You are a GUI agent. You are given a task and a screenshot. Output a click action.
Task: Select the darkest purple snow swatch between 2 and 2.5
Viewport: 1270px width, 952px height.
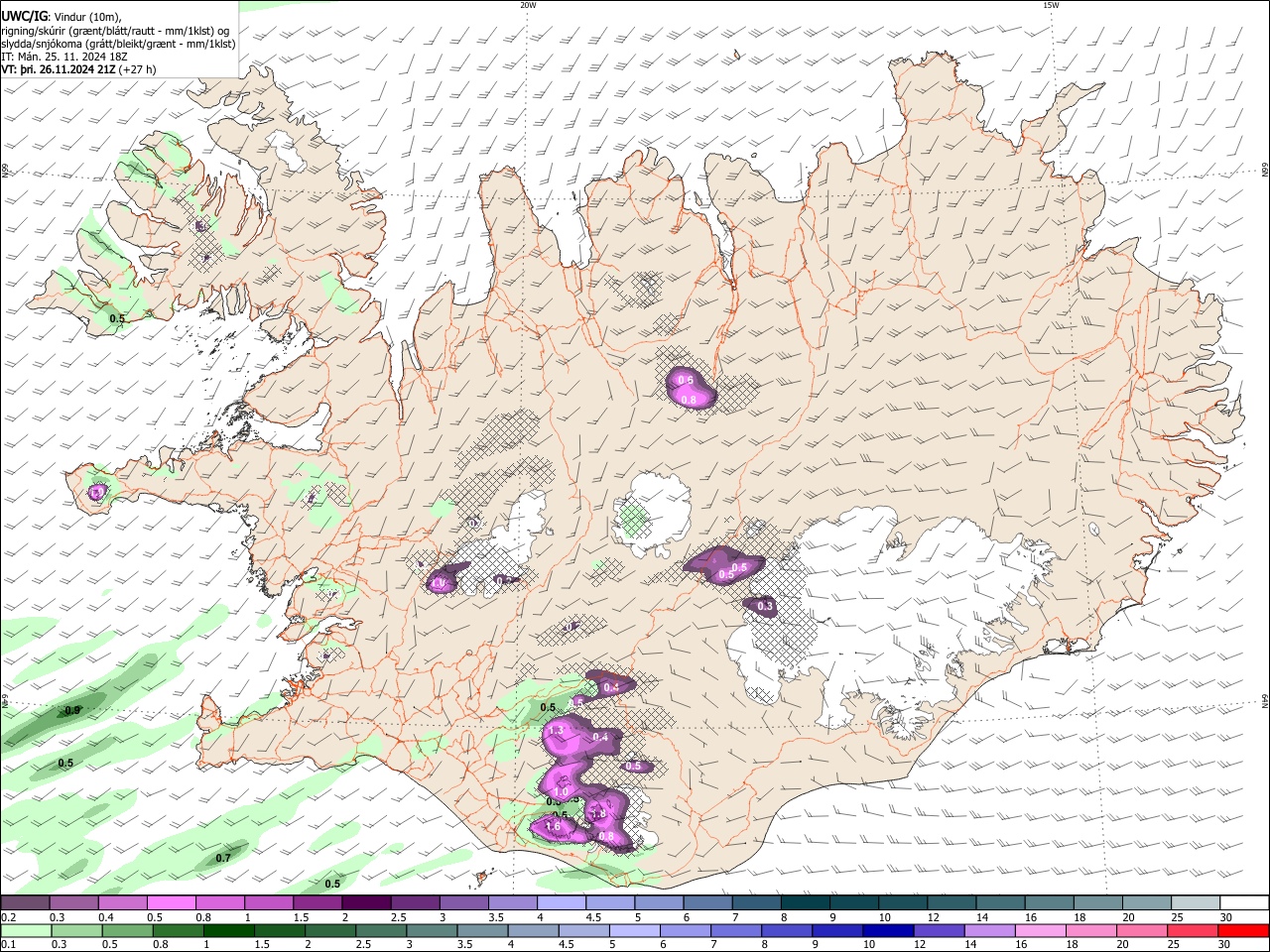point(365,903)
